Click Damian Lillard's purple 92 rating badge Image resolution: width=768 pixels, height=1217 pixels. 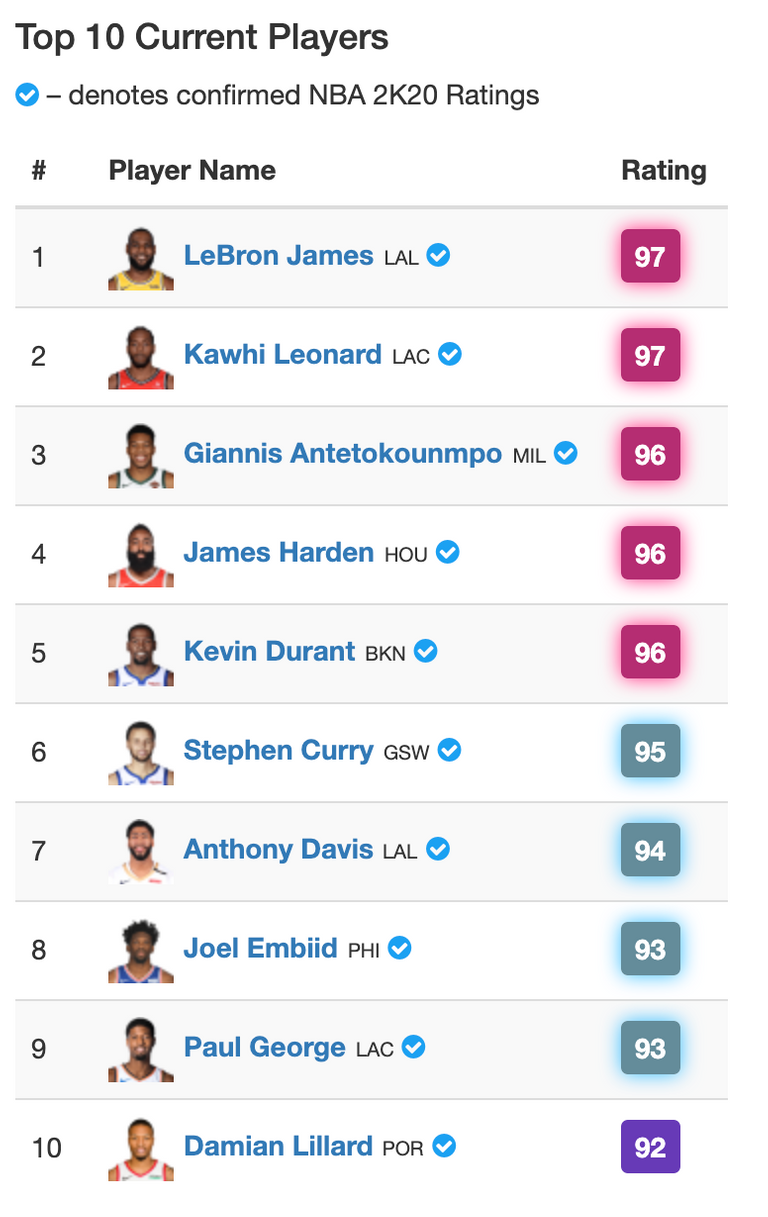(x=650, y=1147)
